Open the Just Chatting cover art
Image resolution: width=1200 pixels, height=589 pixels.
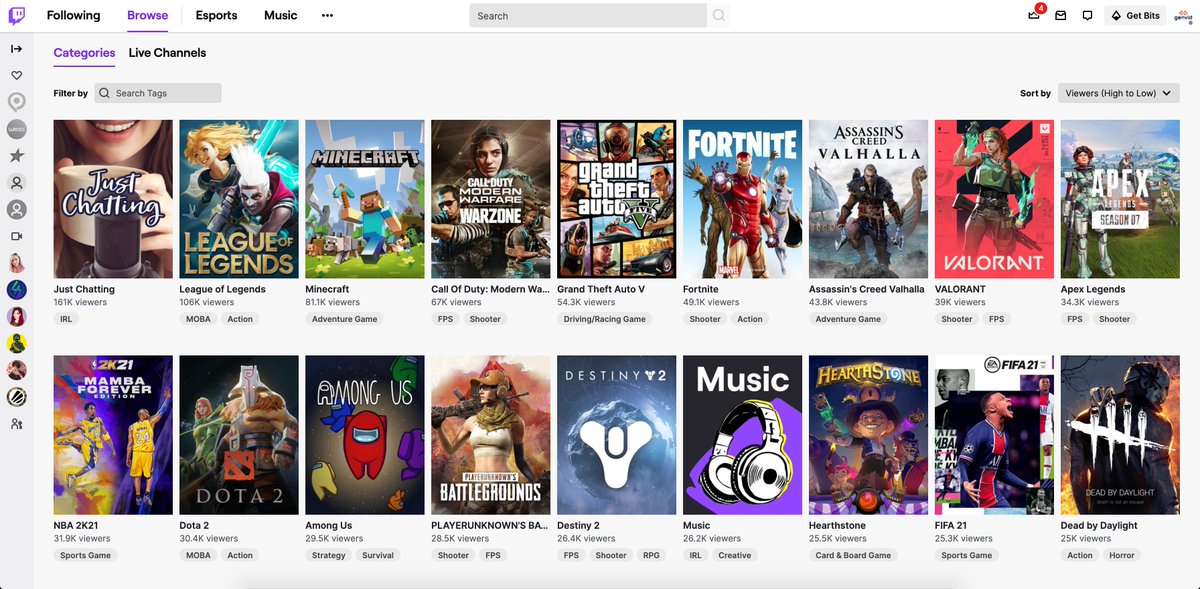tap(113, 199)
